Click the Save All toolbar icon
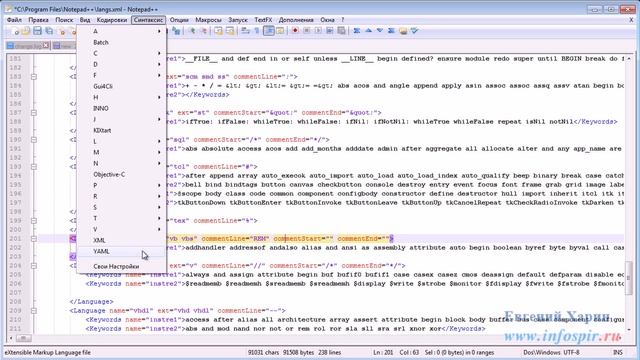Viewport: 640px width, 360px height. pyautogui.click(x=49, y=31)
